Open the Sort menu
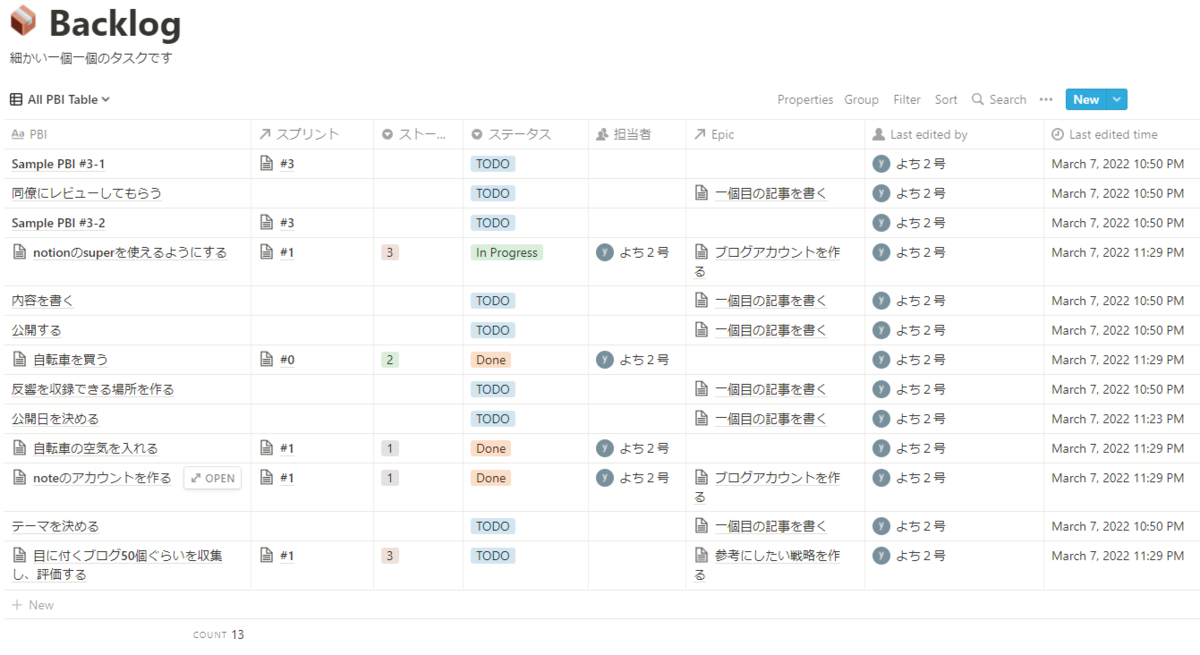Image resolution: width=1200 pixels, height=655 pixels. click(946, 99)
